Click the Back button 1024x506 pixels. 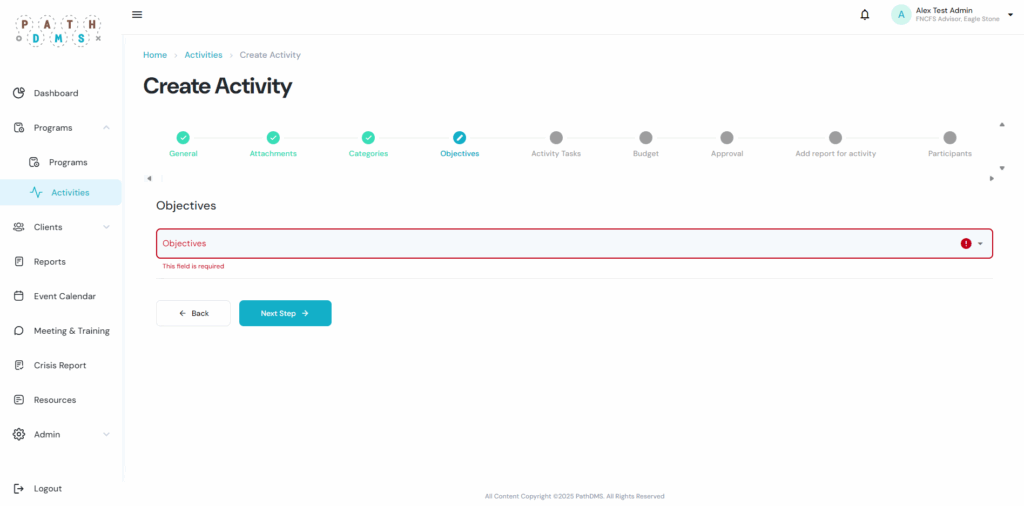pyautogui.click(x=193, y=313)
